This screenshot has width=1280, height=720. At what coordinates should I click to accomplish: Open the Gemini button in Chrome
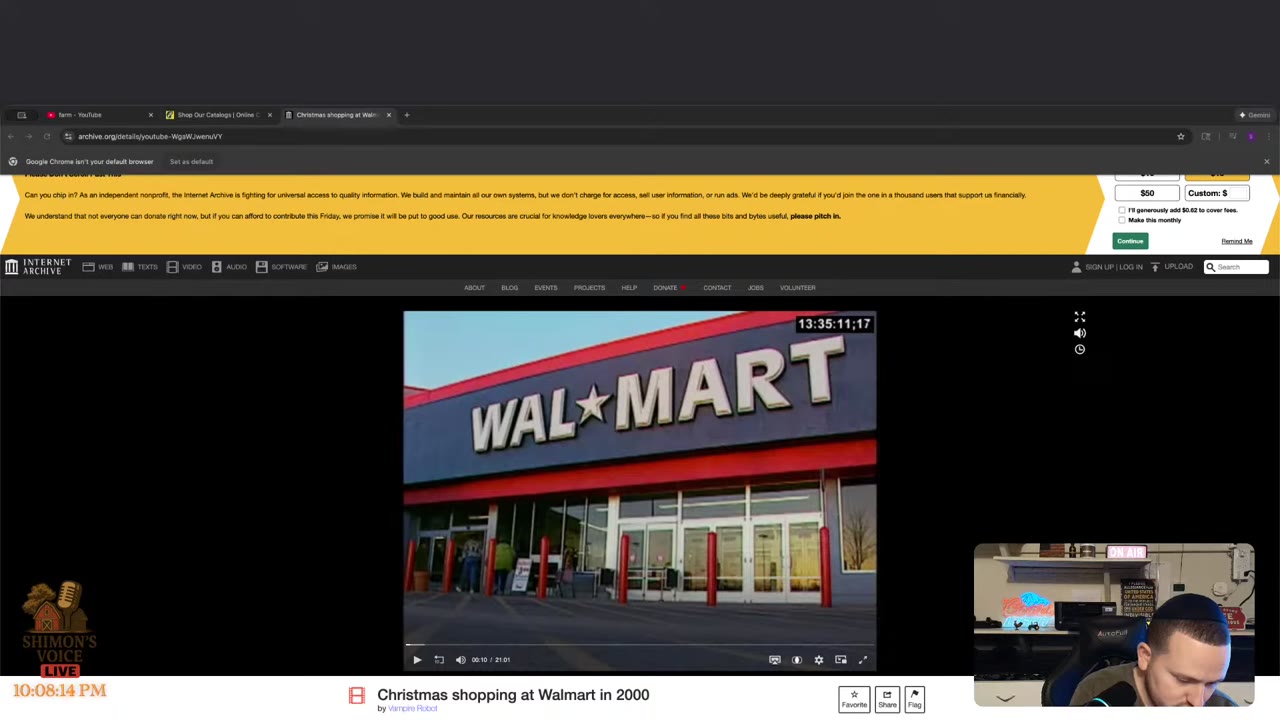(x=1254, y=115)
